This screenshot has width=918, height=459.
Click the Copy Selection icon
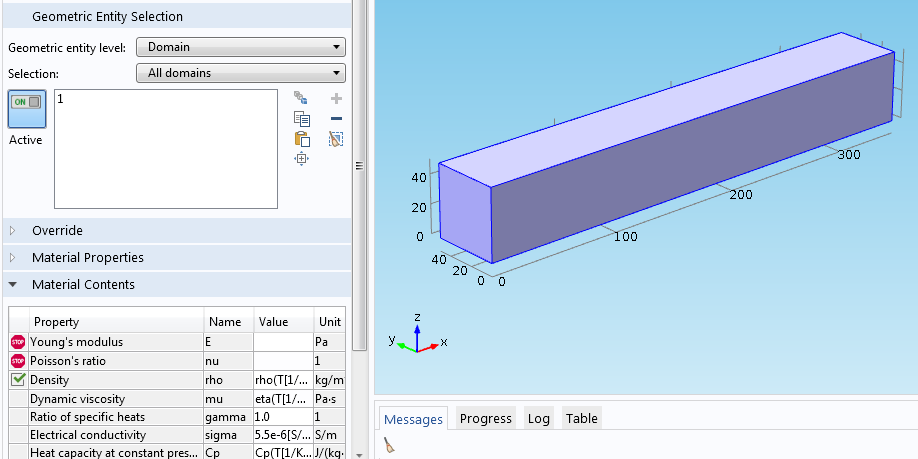pos(301,119)
